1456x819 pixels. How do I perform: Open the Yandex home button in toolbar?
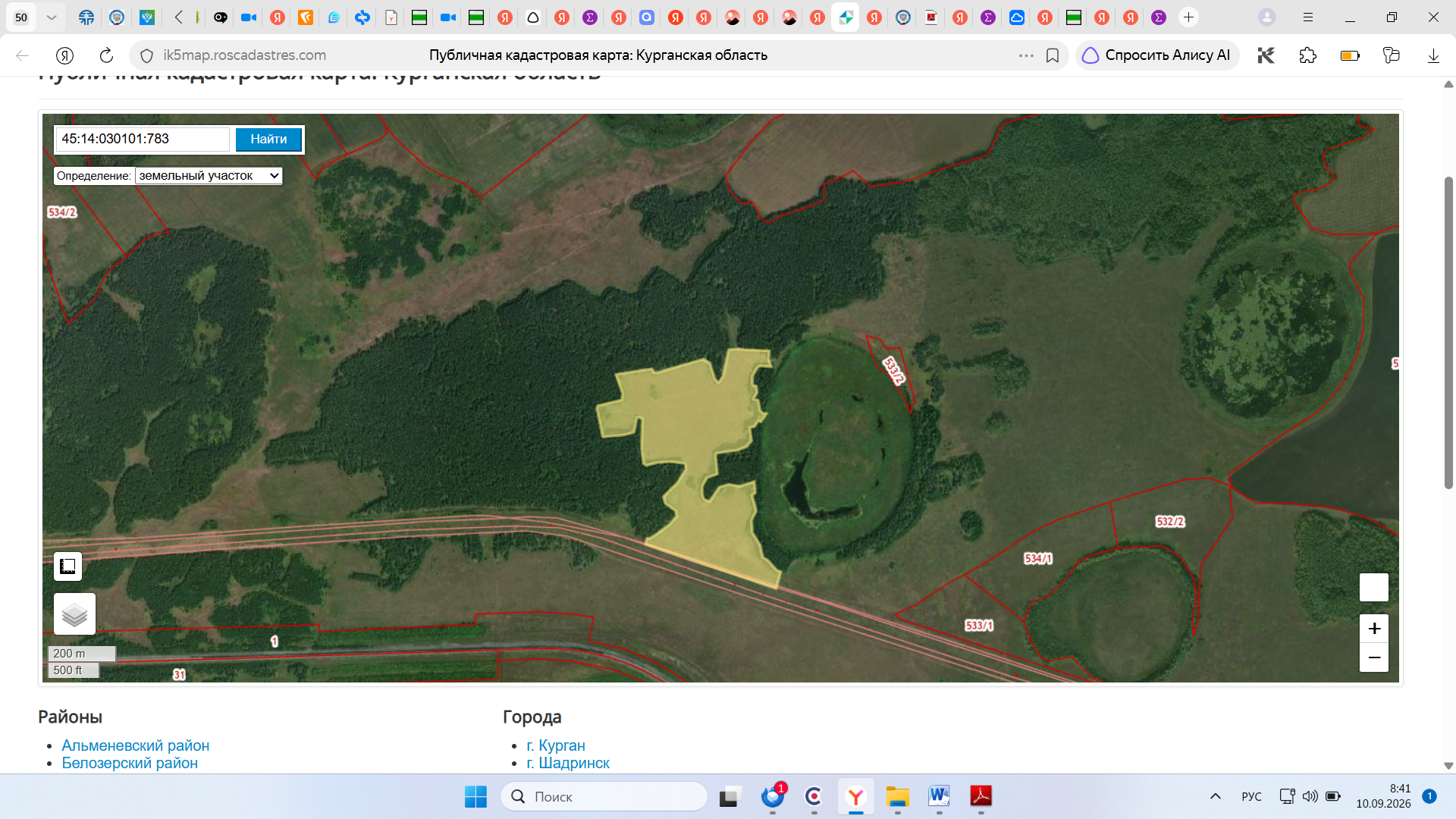coord(65,55)
